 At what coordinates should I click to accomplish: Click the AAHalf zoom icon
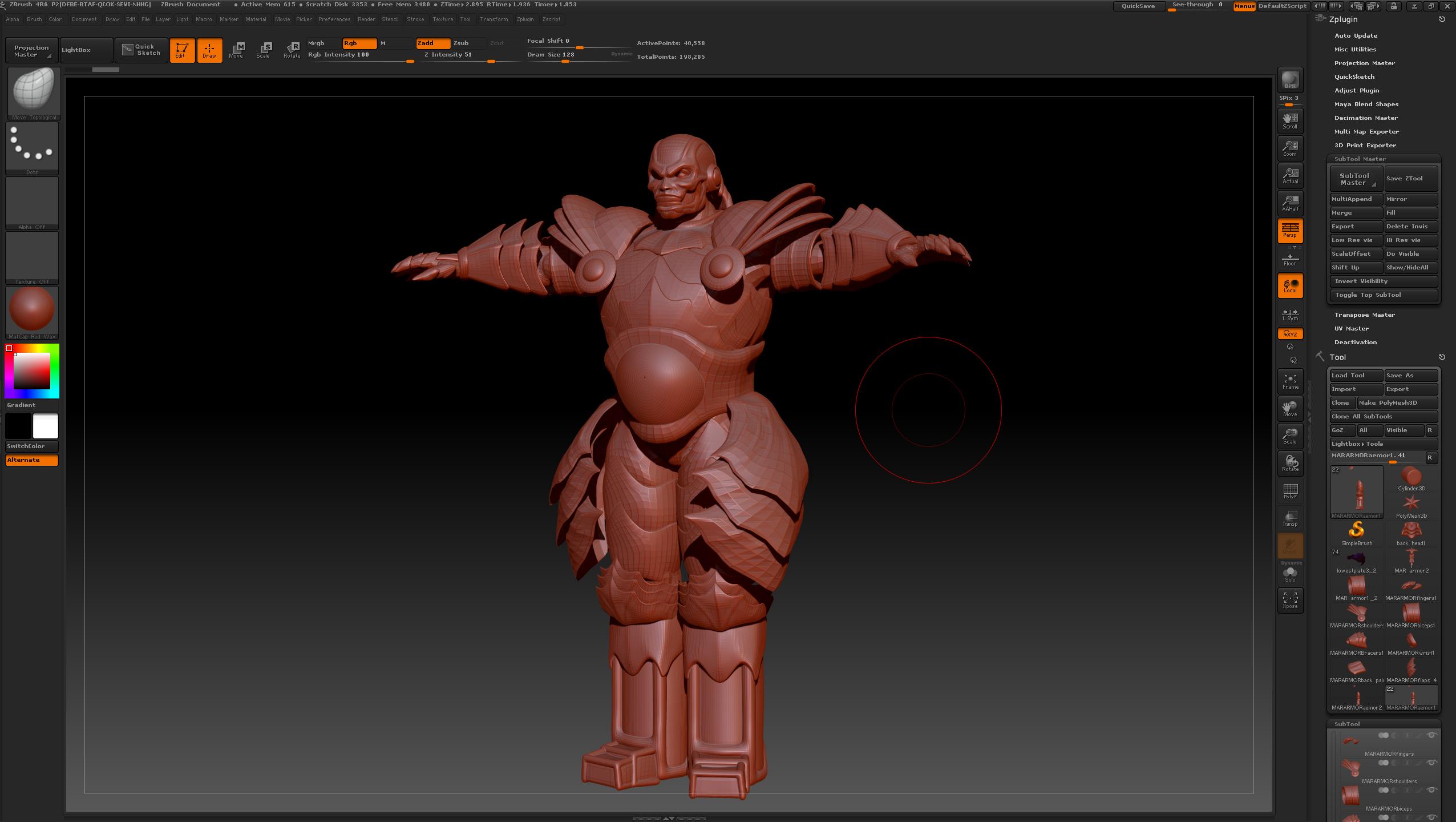pos(1290,203)
